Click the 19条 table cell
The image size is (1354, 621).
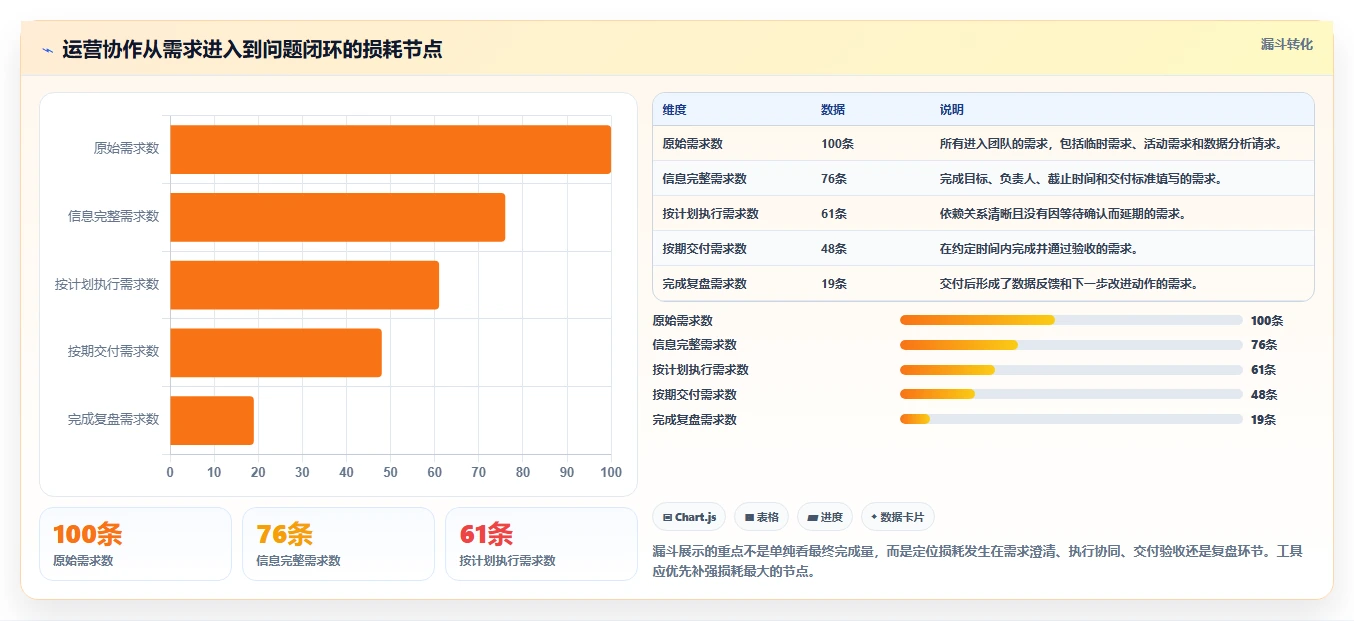click(x=834, y=284)
